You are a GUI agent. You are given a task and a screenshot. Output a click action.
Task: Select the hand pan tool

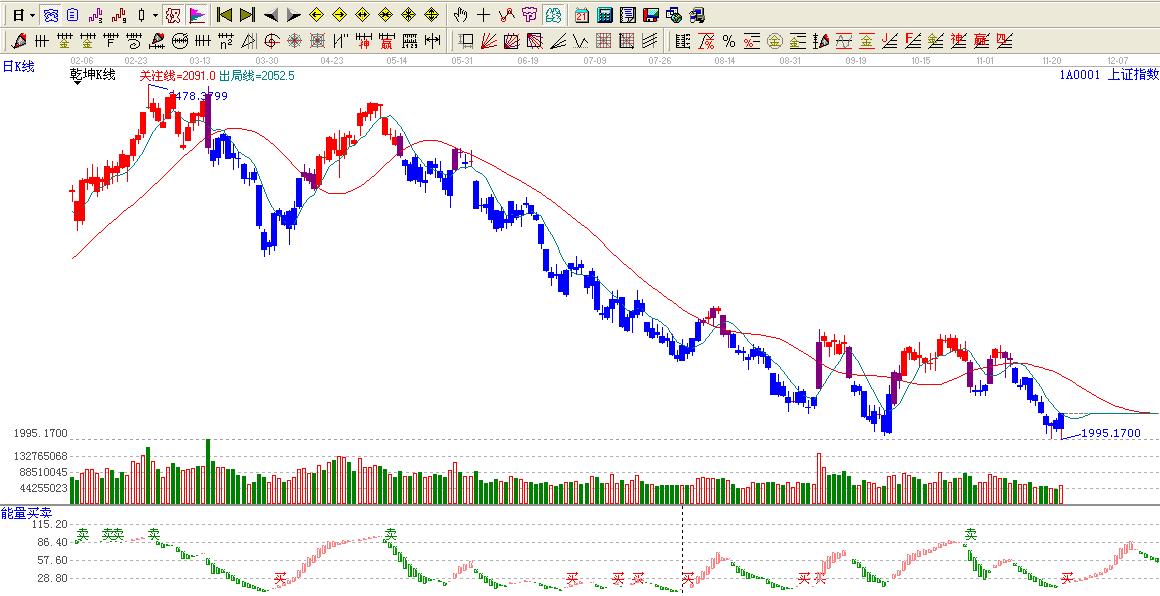coord(460,15)
